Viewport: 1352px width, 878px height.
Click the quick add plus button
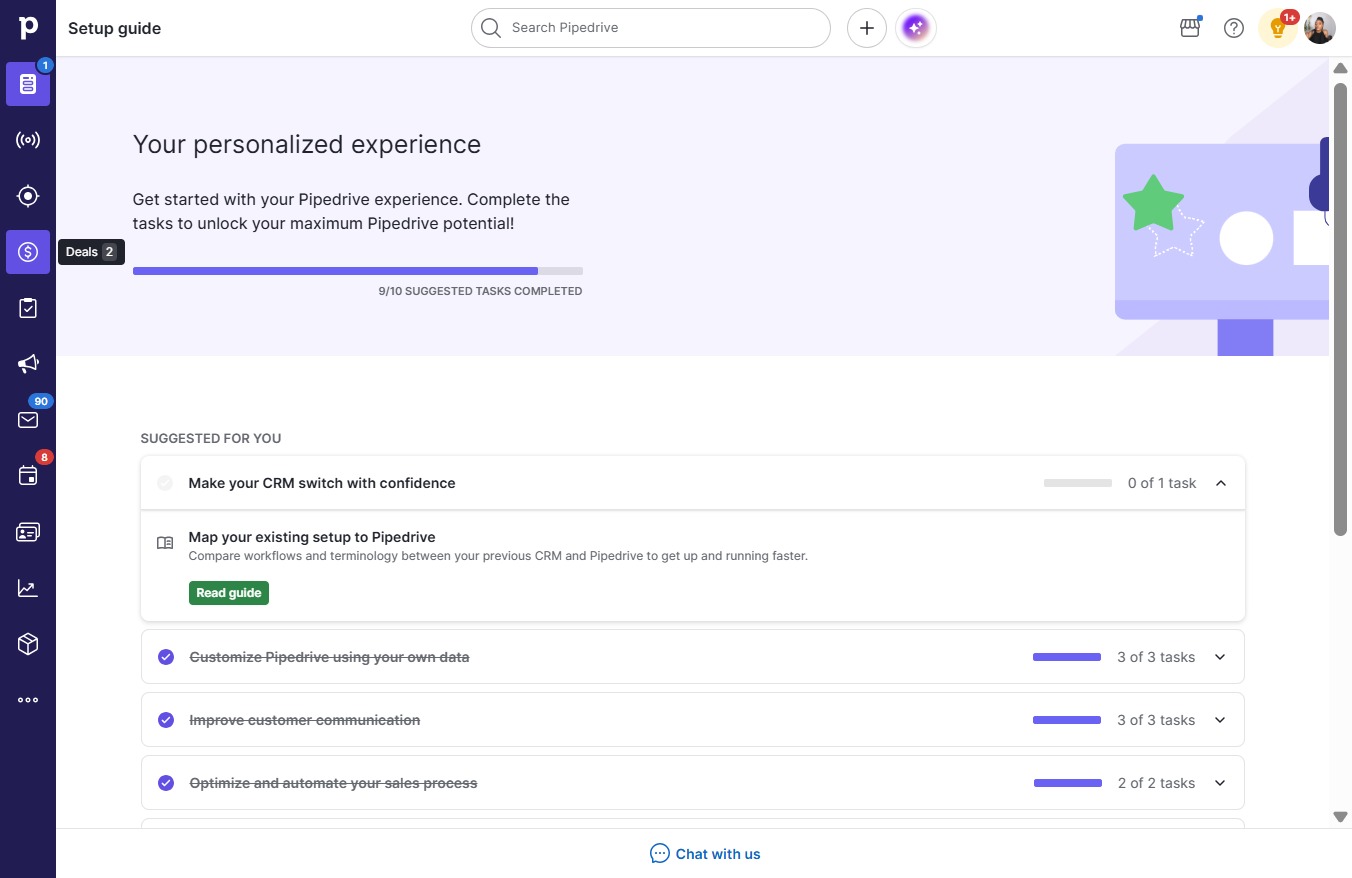(x=867, y=28)
